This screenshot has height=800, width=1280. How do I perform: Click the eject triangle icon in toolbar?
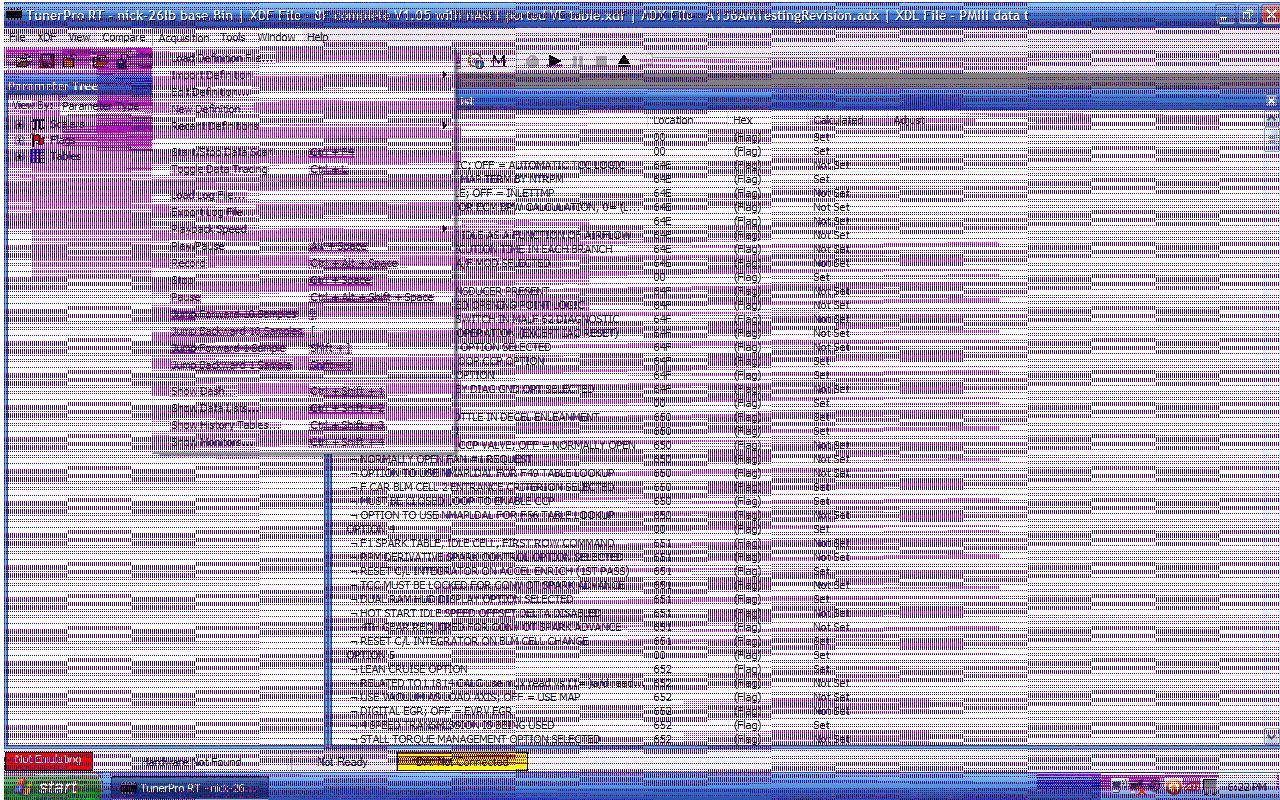tap(624, 61)
